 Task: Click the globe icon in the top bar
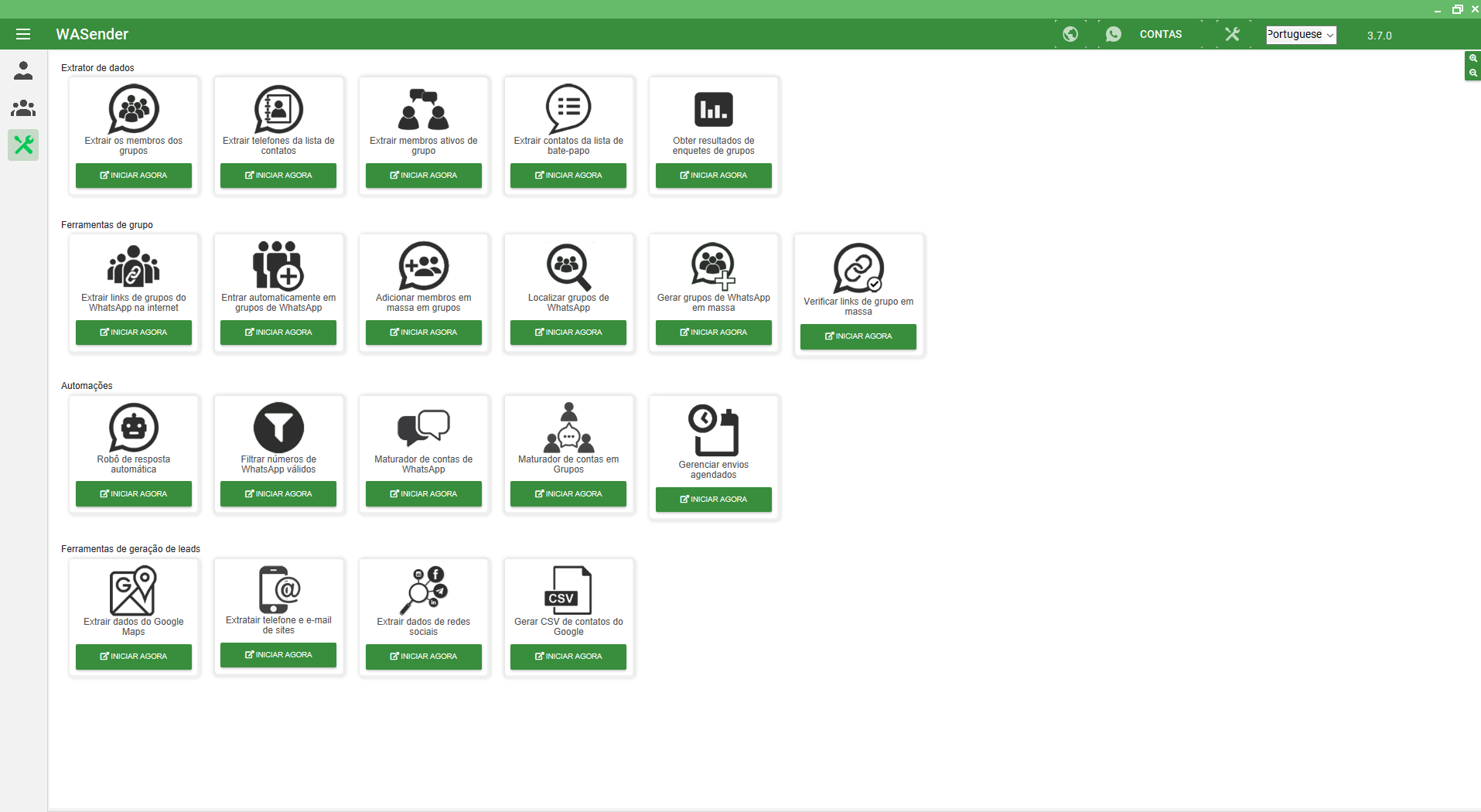coord(1070,34)
